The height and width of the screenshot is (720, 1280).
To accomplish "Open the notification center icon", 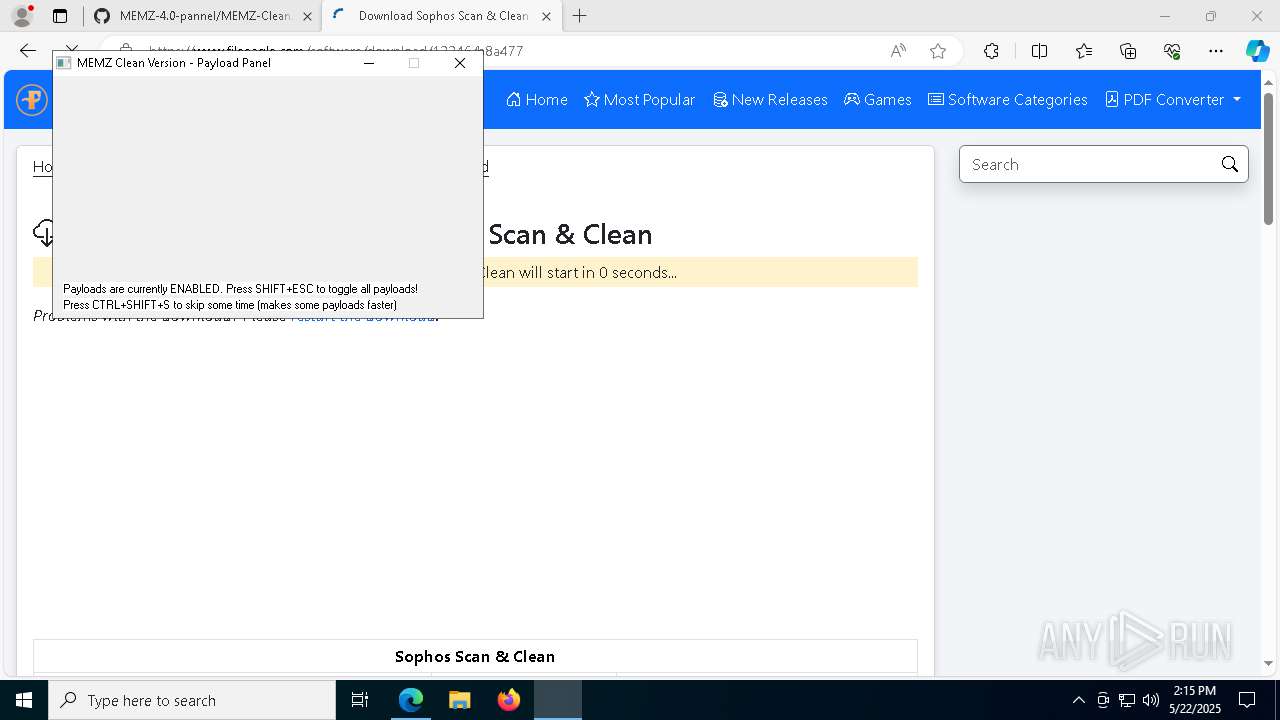I will pos(1247,700).
